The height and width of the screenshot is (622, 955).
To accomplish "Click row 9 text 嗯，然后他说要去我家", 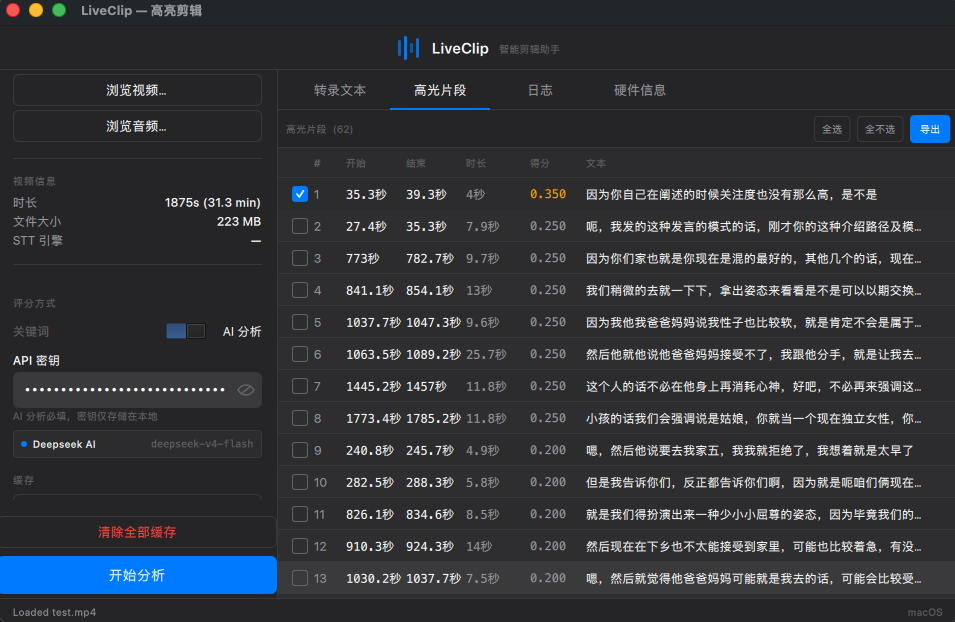I will [750, 450].
